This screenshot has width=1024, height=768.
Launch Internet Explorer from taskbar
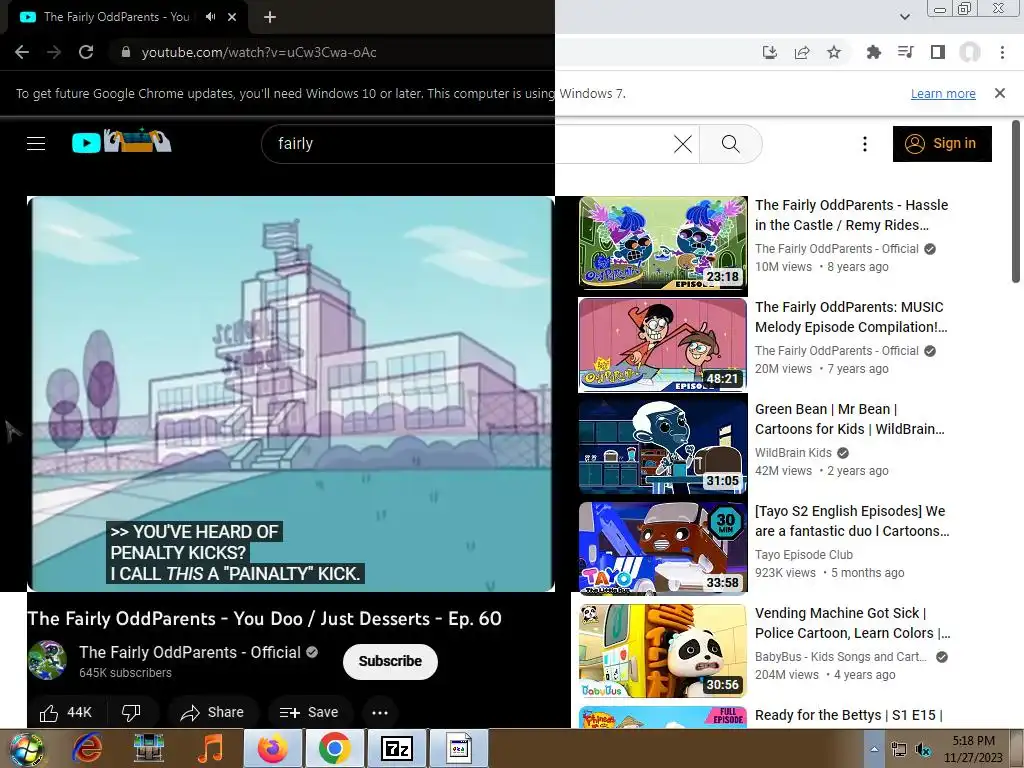pyautogui.click(x=88, y=749)
